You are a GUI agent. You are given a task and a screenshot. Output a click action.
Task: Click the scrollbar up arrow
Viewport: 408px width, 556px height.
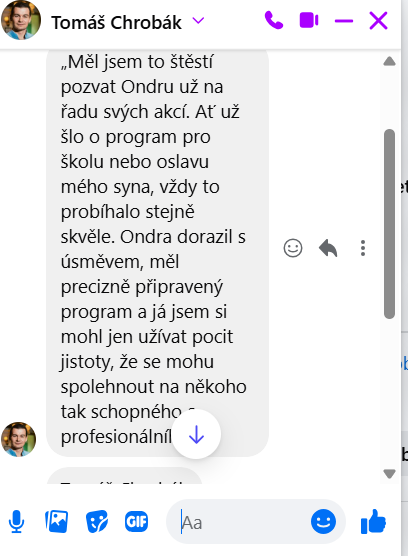[390, 62]
